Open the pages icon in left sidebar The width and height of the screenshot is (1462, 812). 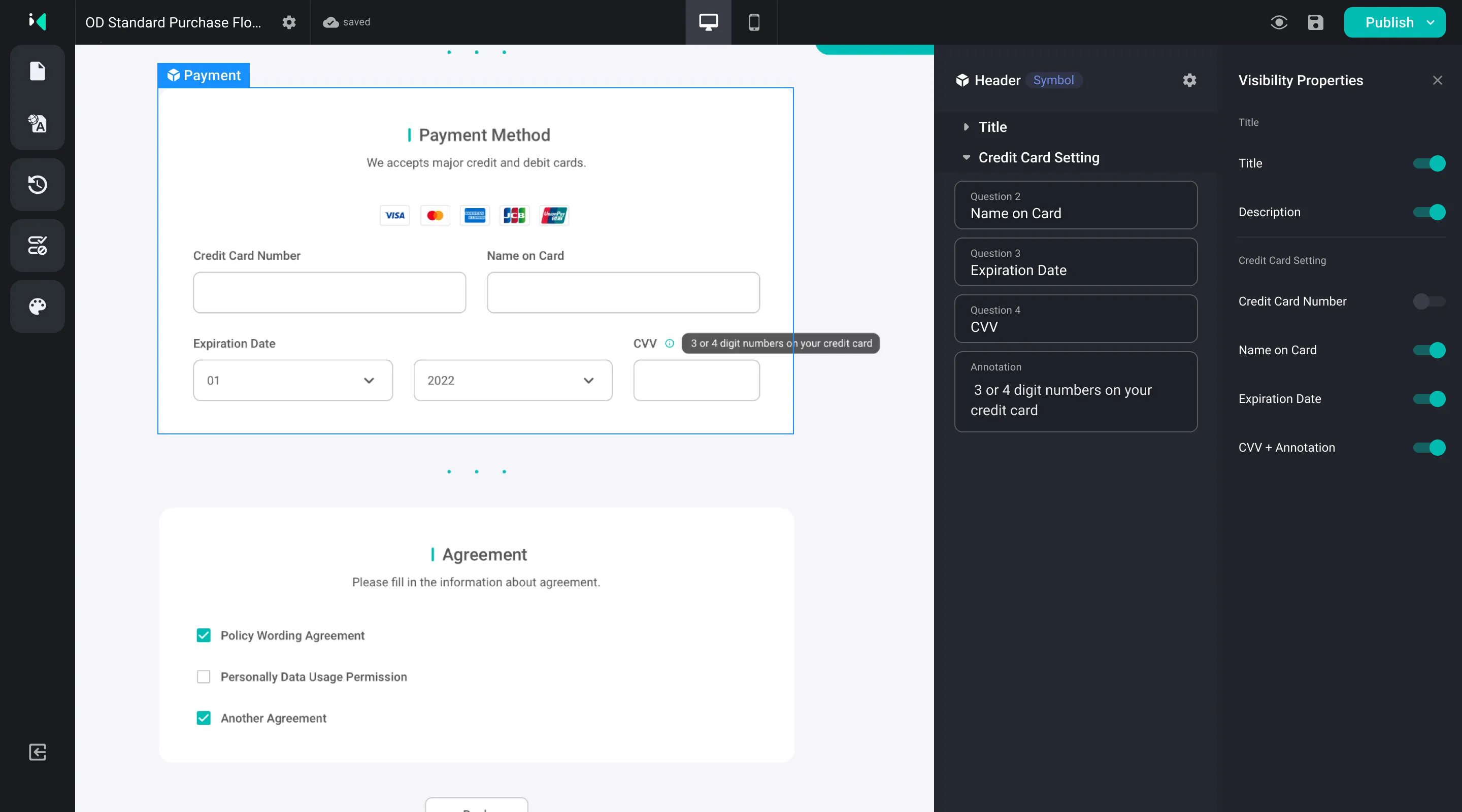pos(38,72)
